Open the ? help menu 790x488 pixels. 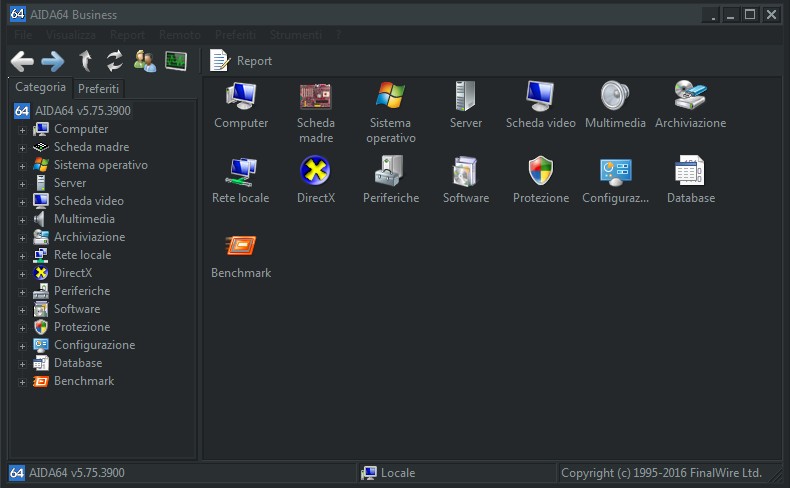coord(339,35)
